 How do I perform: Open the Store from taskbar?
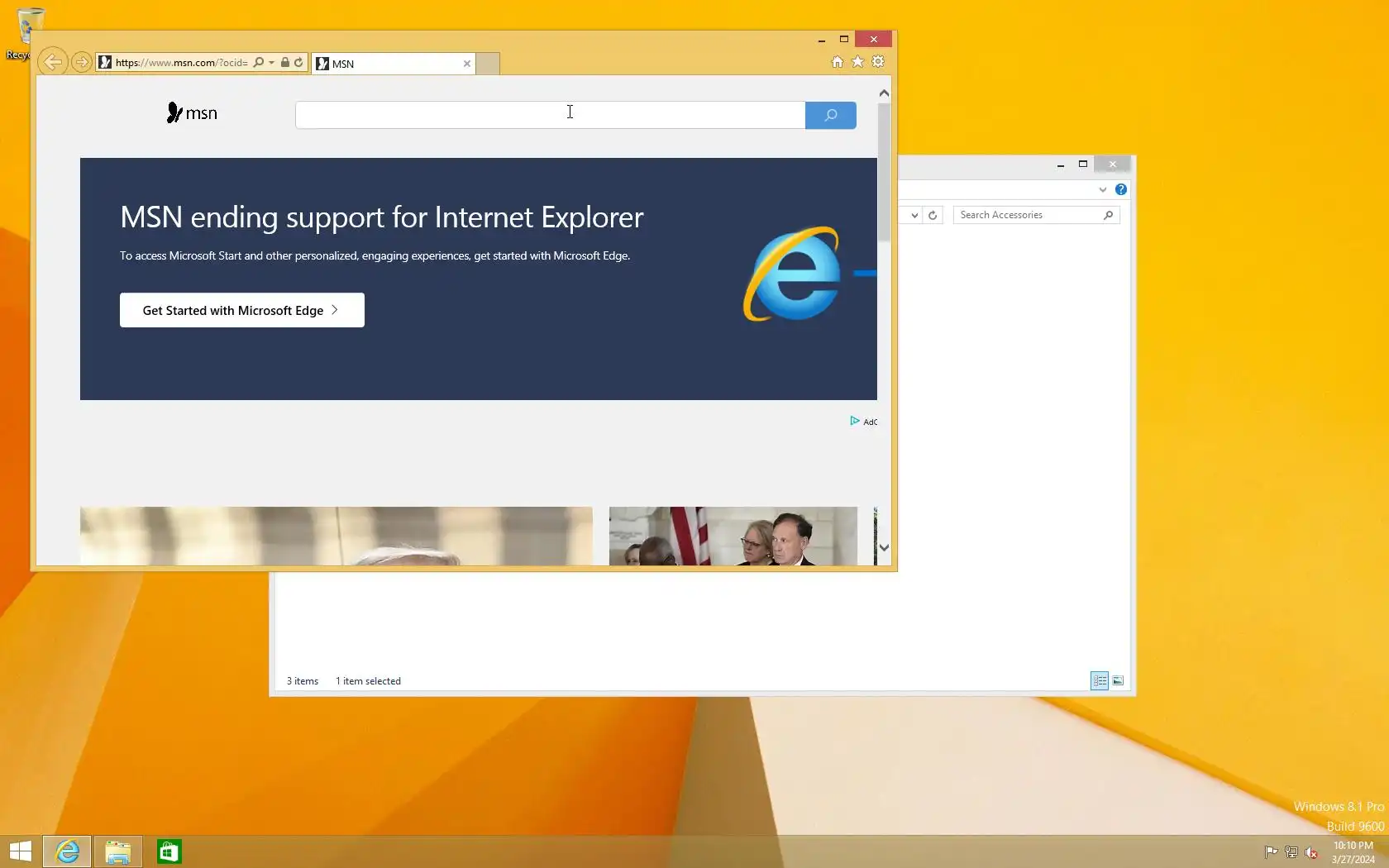[x=169, y=851]
